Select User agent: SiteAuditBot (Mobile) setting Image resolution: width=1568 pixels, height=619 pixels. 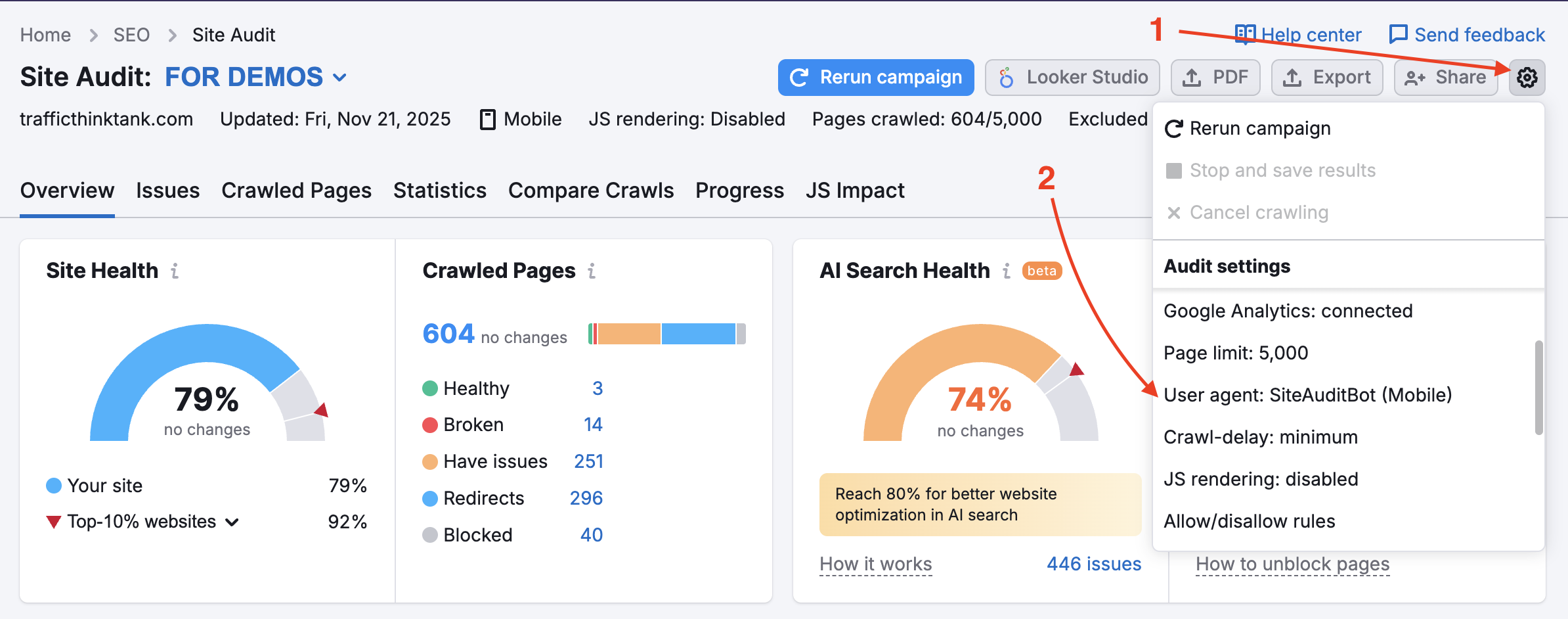point(1307,395)
